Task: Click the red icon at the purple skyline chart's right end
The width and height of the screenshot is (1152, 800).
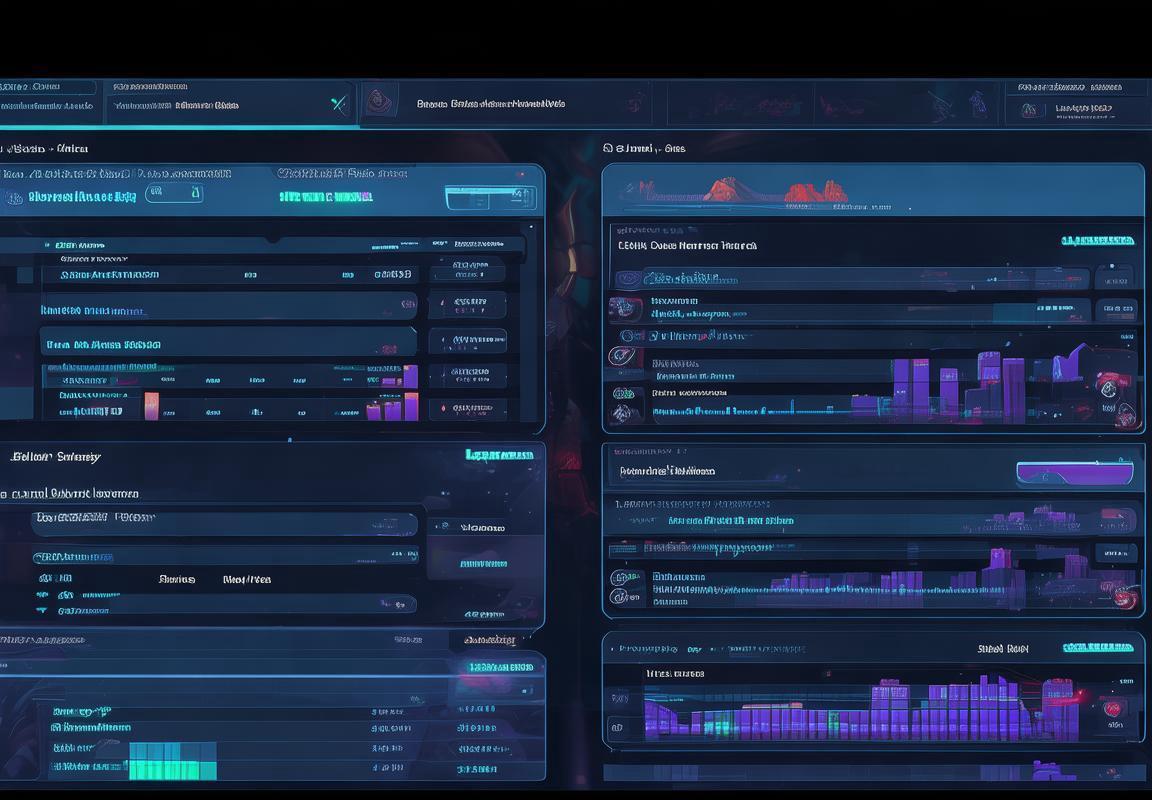Action: point(1107,383)
